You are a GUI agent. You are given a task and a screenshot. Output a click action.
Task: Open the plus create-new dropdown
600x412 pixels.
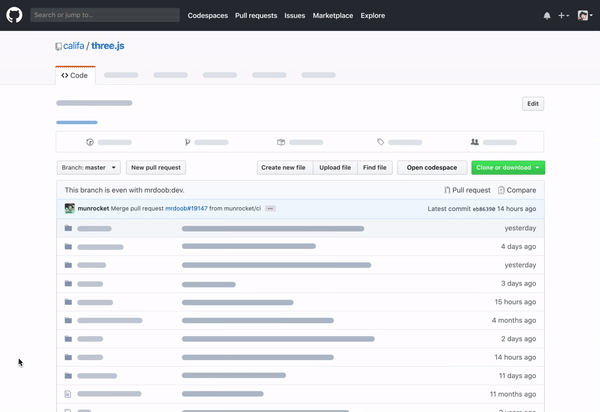pos(564,16)
